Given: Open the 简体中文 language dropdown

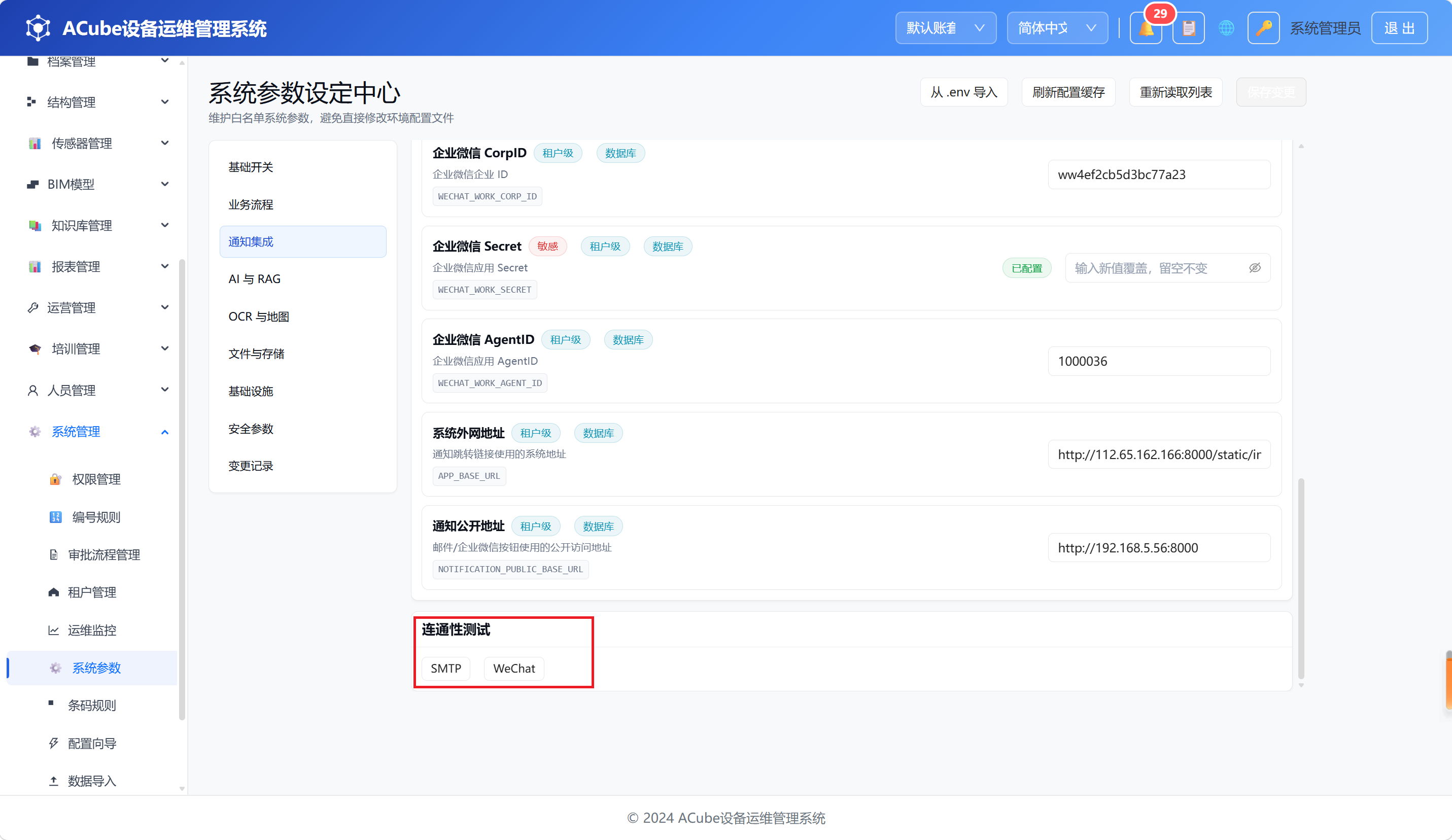Looking at the screenshot, I should tap(1057, 28).
